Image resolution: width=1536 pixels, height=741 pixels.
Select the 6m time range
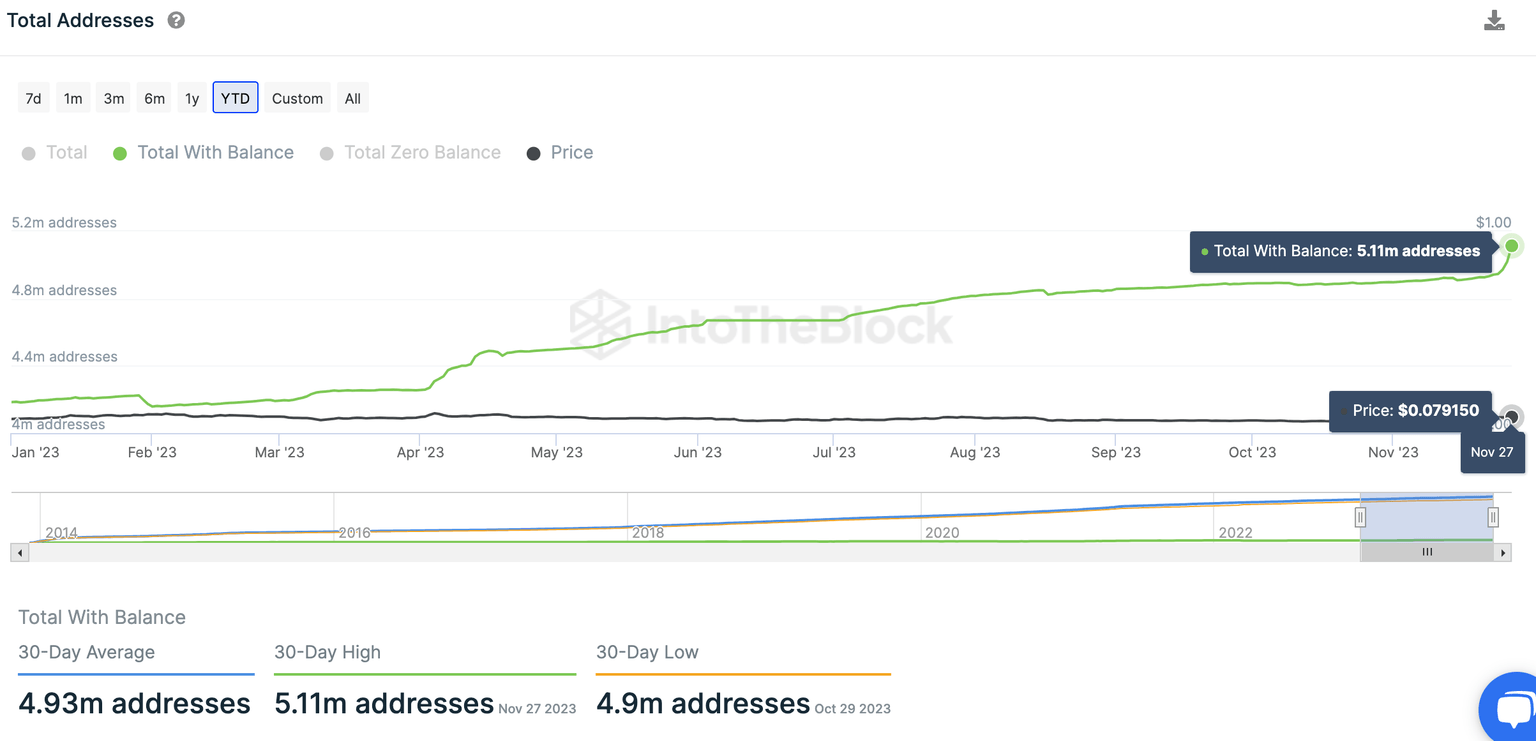(154, 97)
